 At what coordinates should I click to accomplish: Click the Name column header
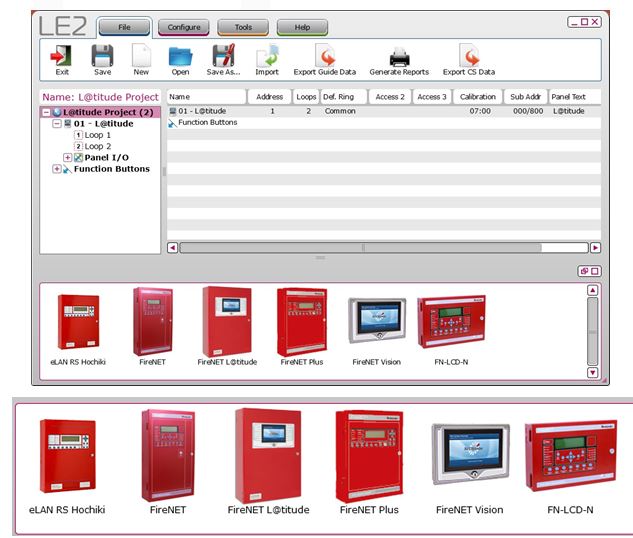(x=206, y=97)
